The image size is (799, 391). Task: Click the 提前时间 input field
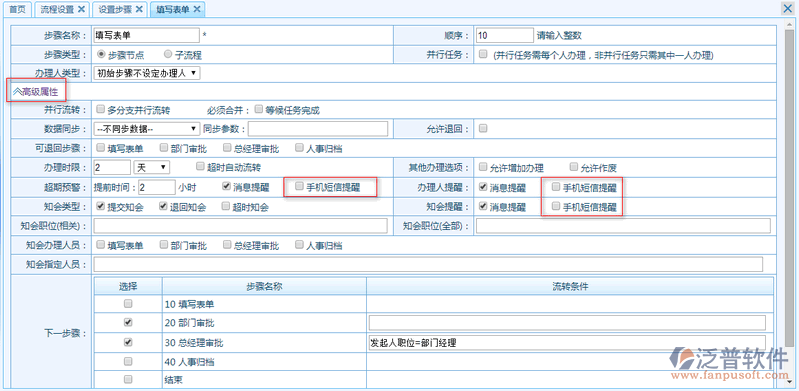pos(157,187)
